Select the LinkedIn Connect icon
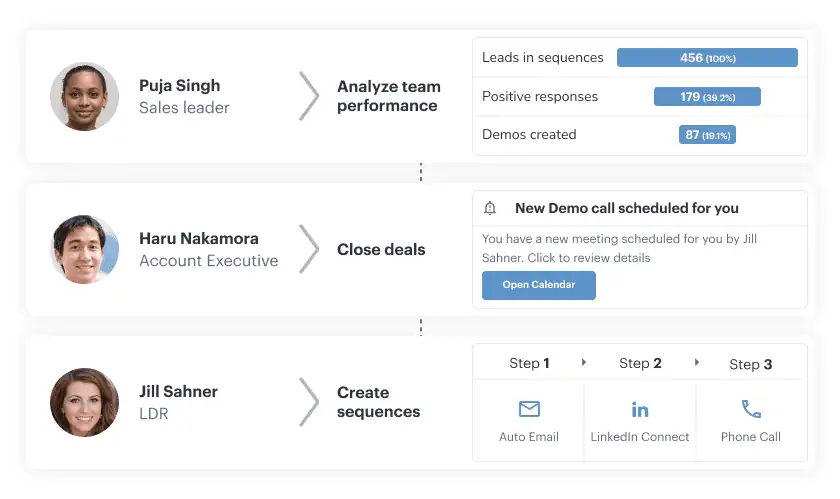Image resolution: width=840 pixels, height=499 pixels. coord(640,410)
